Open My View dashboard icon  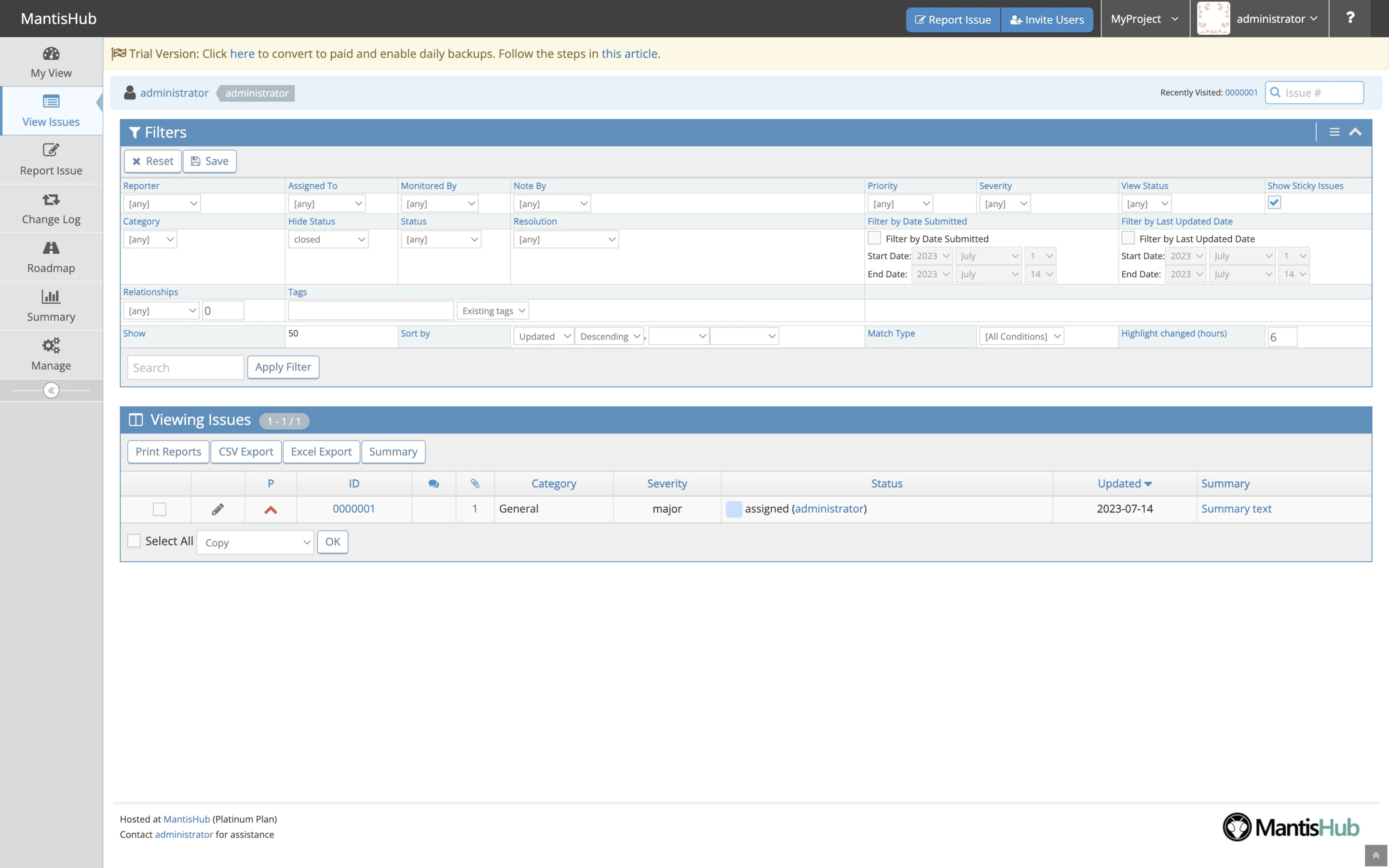pos(51,54)
